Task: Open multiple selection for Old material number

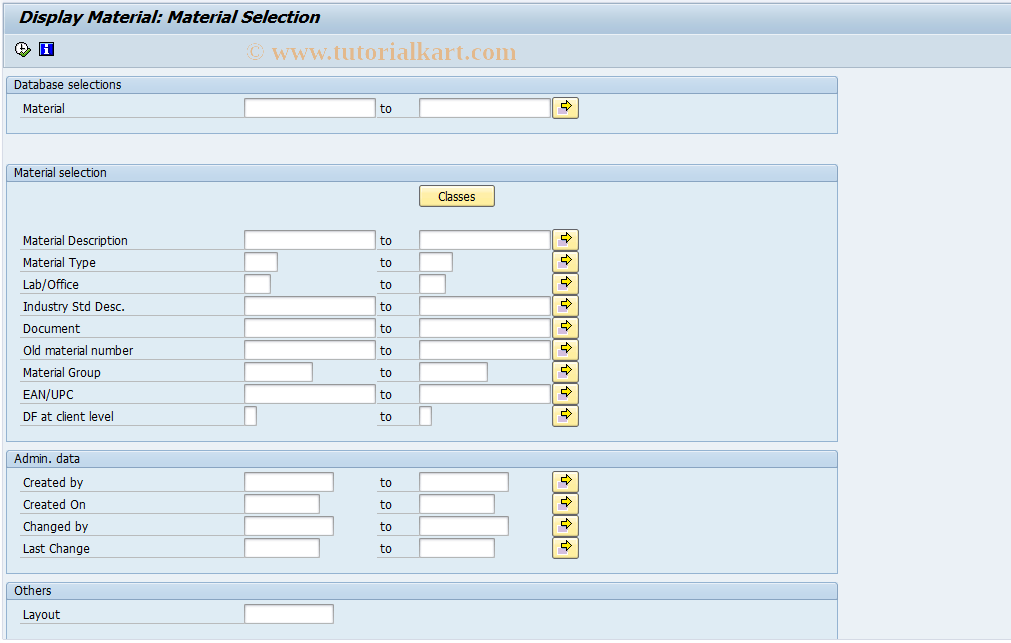Action: coord(565,349)
